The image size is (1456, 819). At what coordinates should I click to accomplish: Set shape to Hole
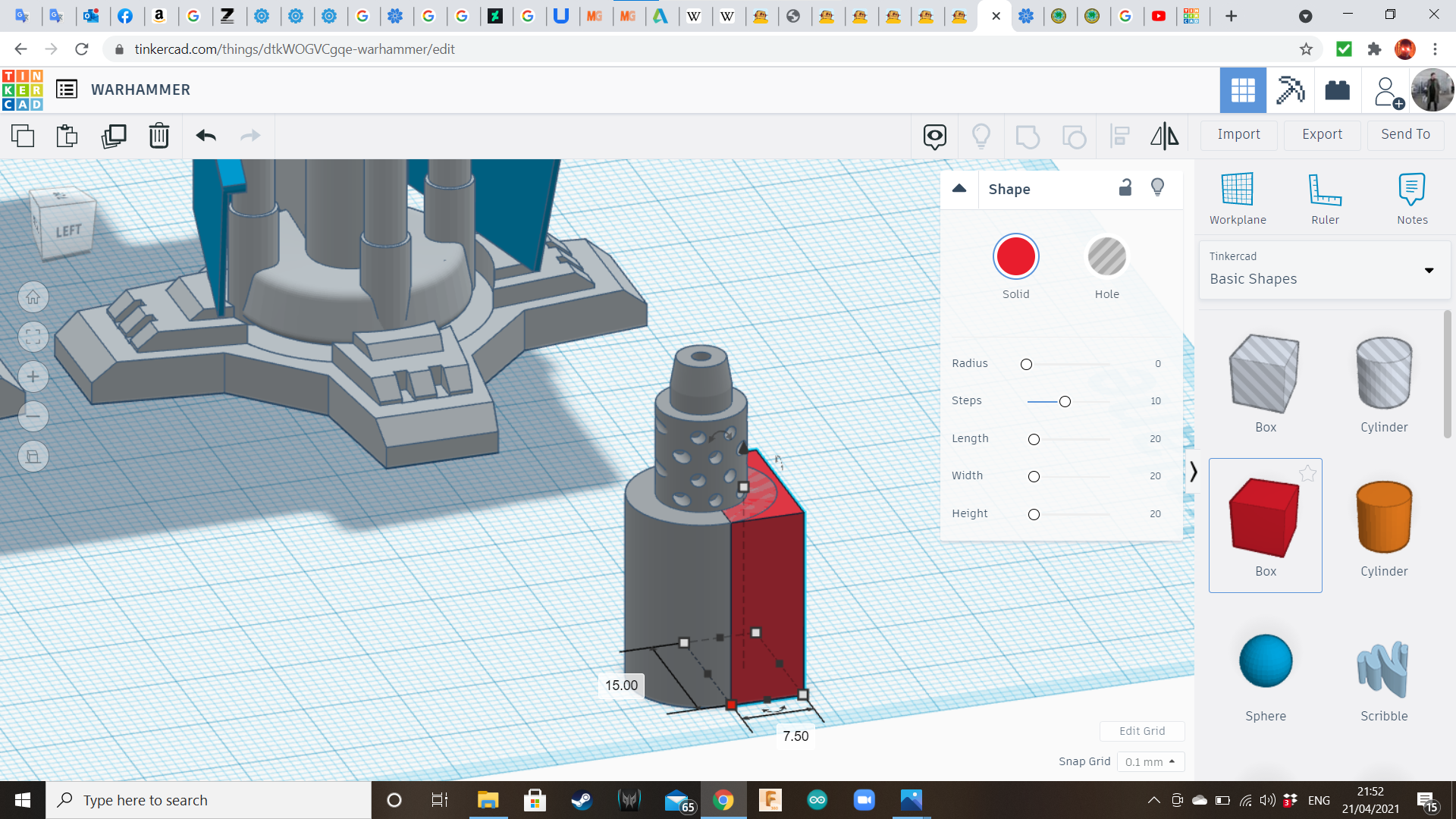1106,257
